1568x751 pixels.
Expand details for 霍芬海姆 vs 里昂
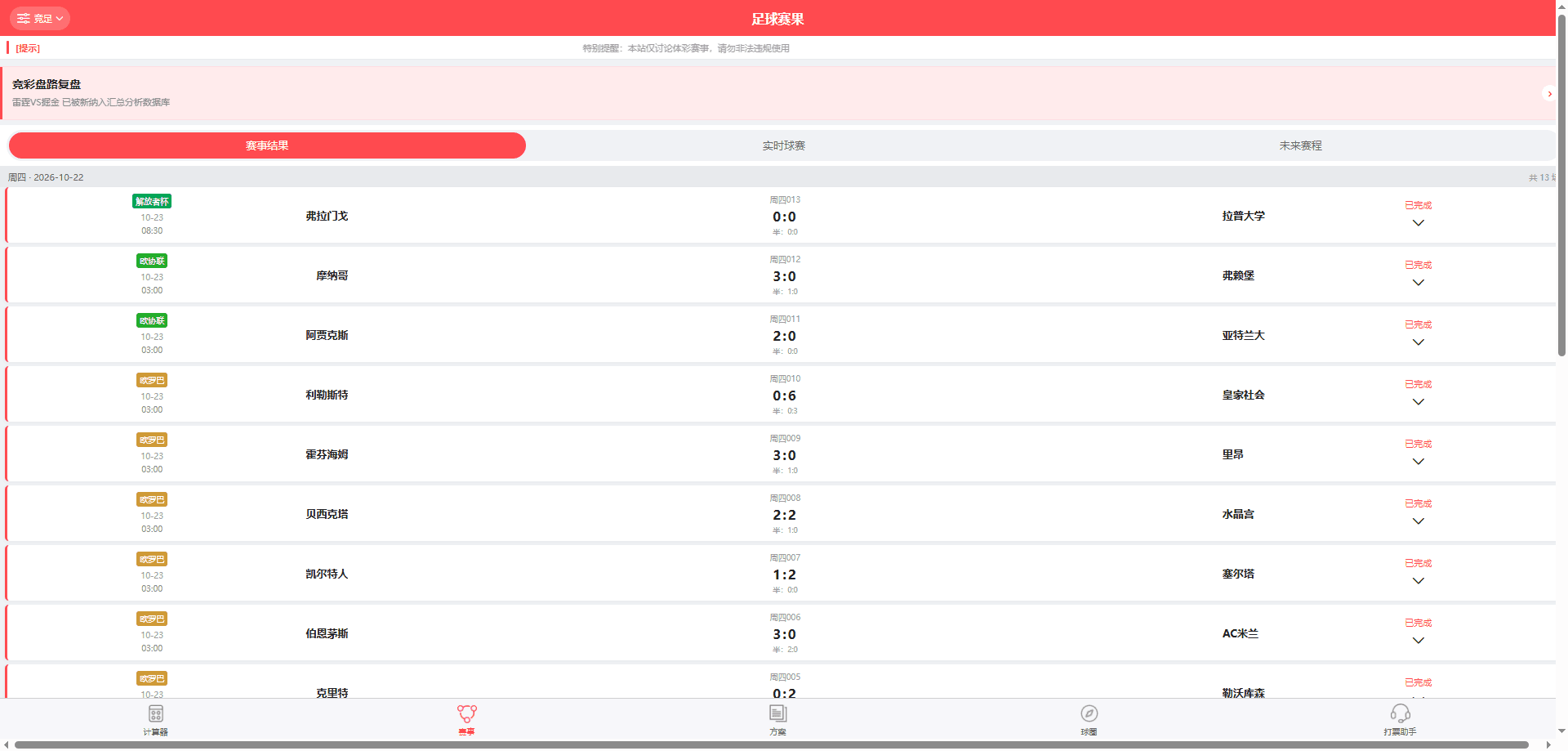pos(1419,462)
